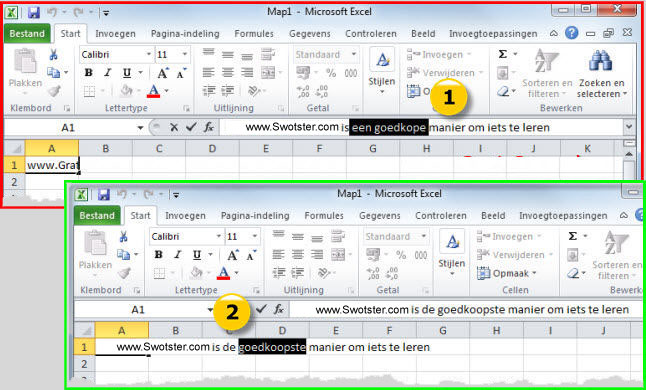This screenshot has width=646, height=390.
Task: Click the AutoSum sigma icon in the top window
Action: pos(503,54)
